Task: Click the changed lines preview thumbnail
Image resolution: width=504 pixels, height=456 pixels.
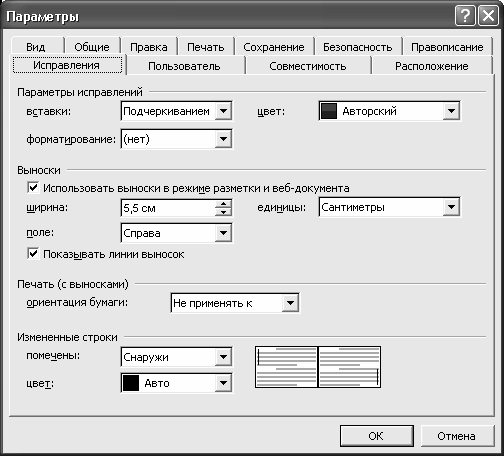Action: pyautogui.click(x=318, y=367)
